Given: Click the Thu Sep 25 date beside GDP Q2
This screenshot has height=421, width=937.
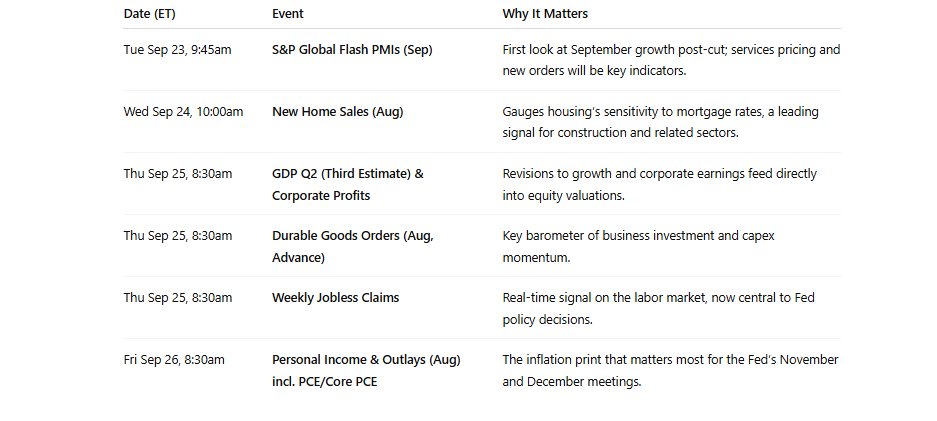Looking at the screenshot, I should [177, 174].
